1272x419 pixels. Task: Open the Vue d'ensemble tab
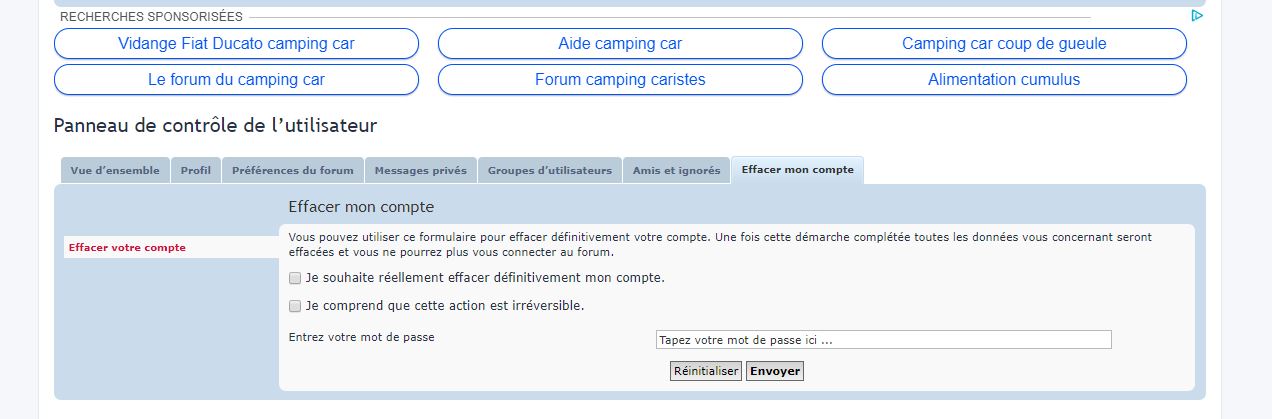[x=115, y=171]
